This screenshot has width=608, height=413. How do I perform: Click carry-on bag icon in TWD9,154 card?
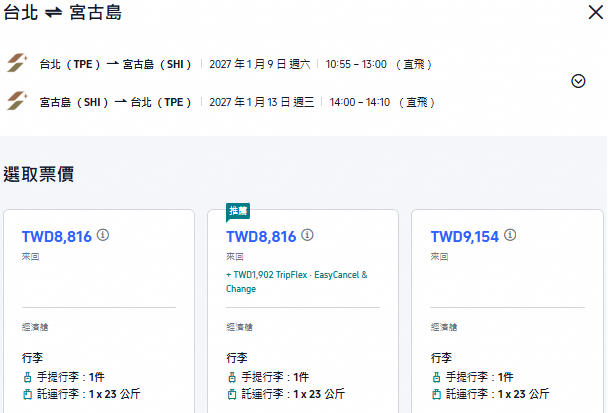[436, 377]
